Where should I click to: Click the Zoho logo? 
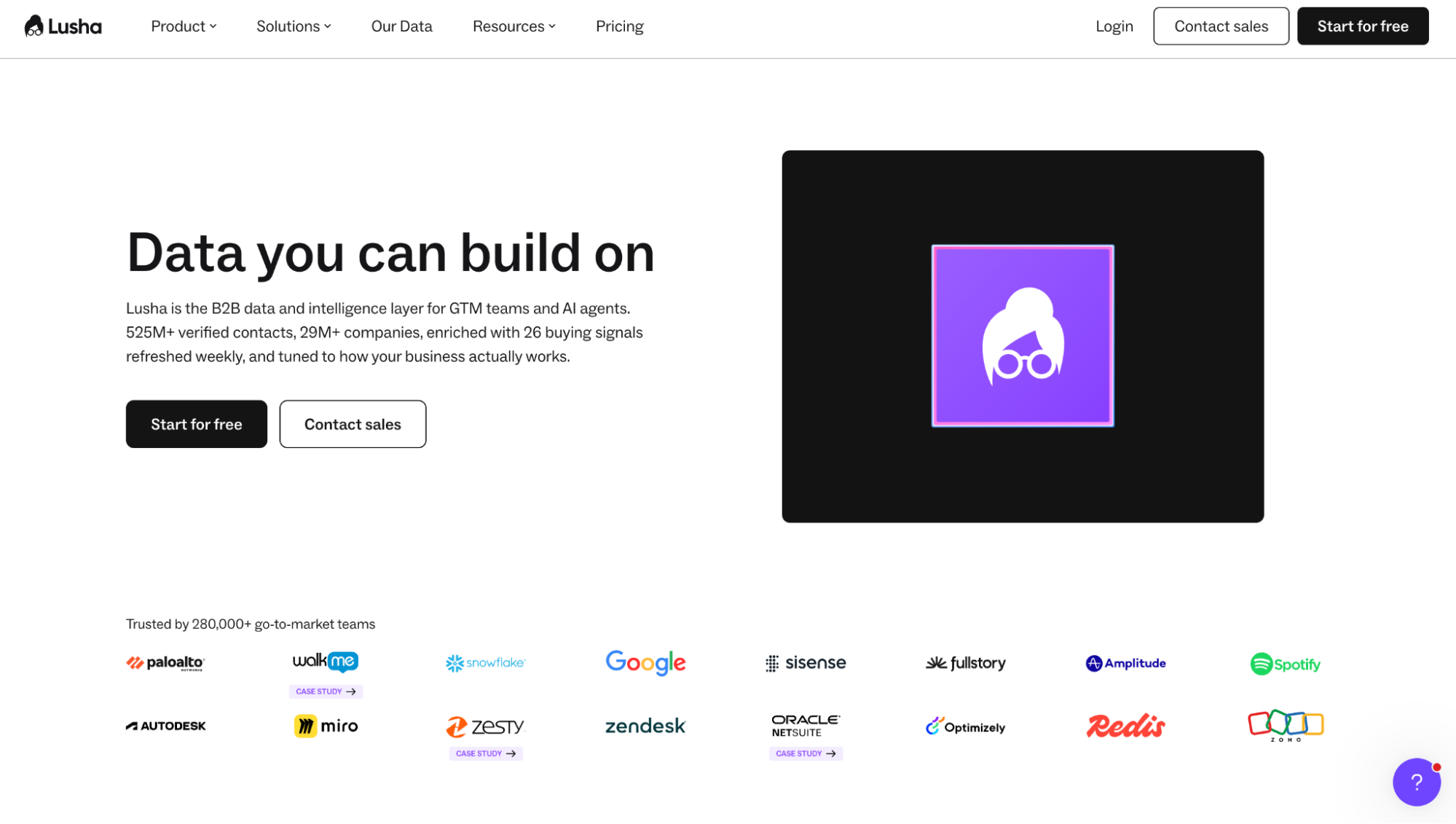[x=1286, y=726]
